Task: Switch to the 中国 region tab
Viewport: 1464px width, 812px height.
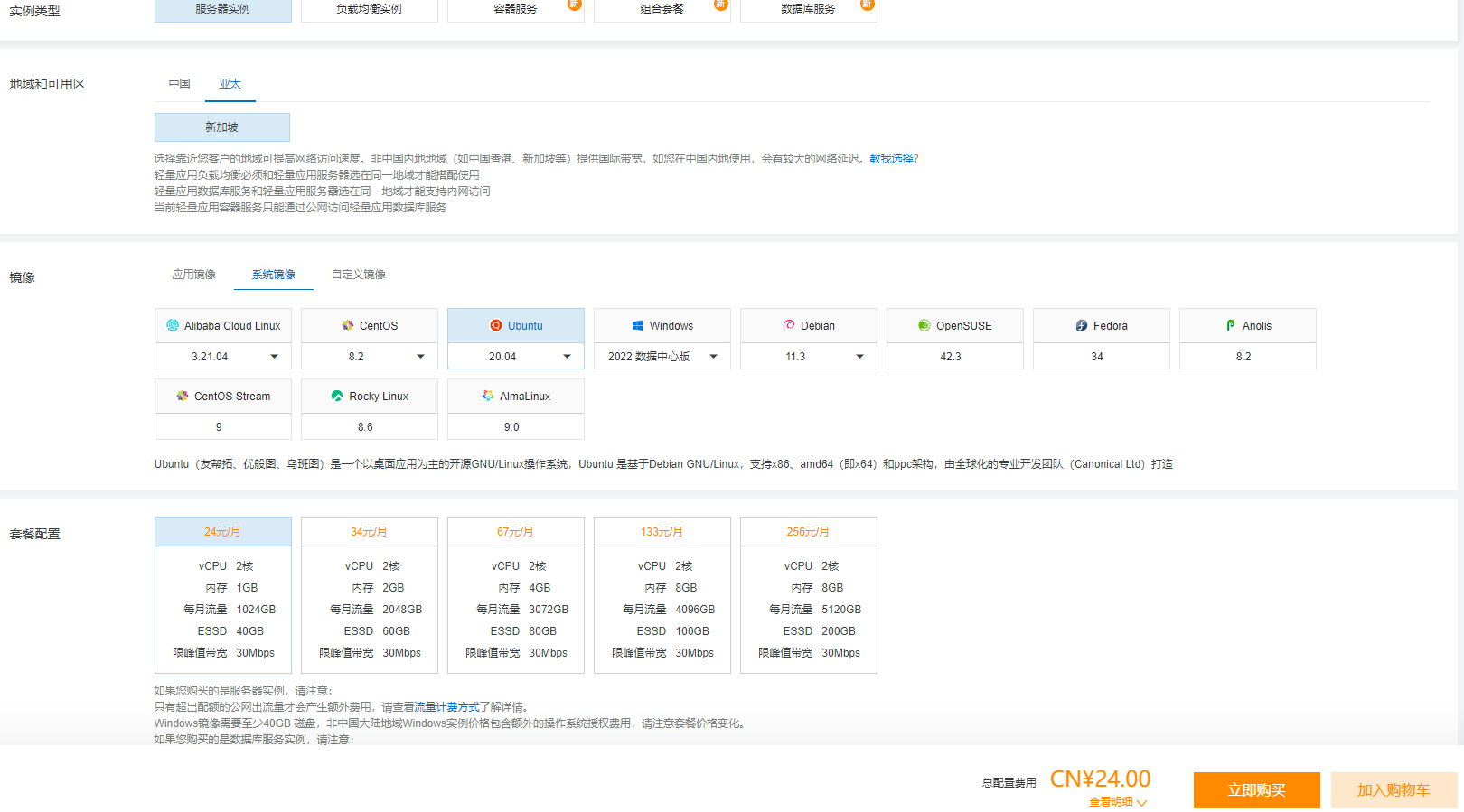Action: click(x=179, y=84)
